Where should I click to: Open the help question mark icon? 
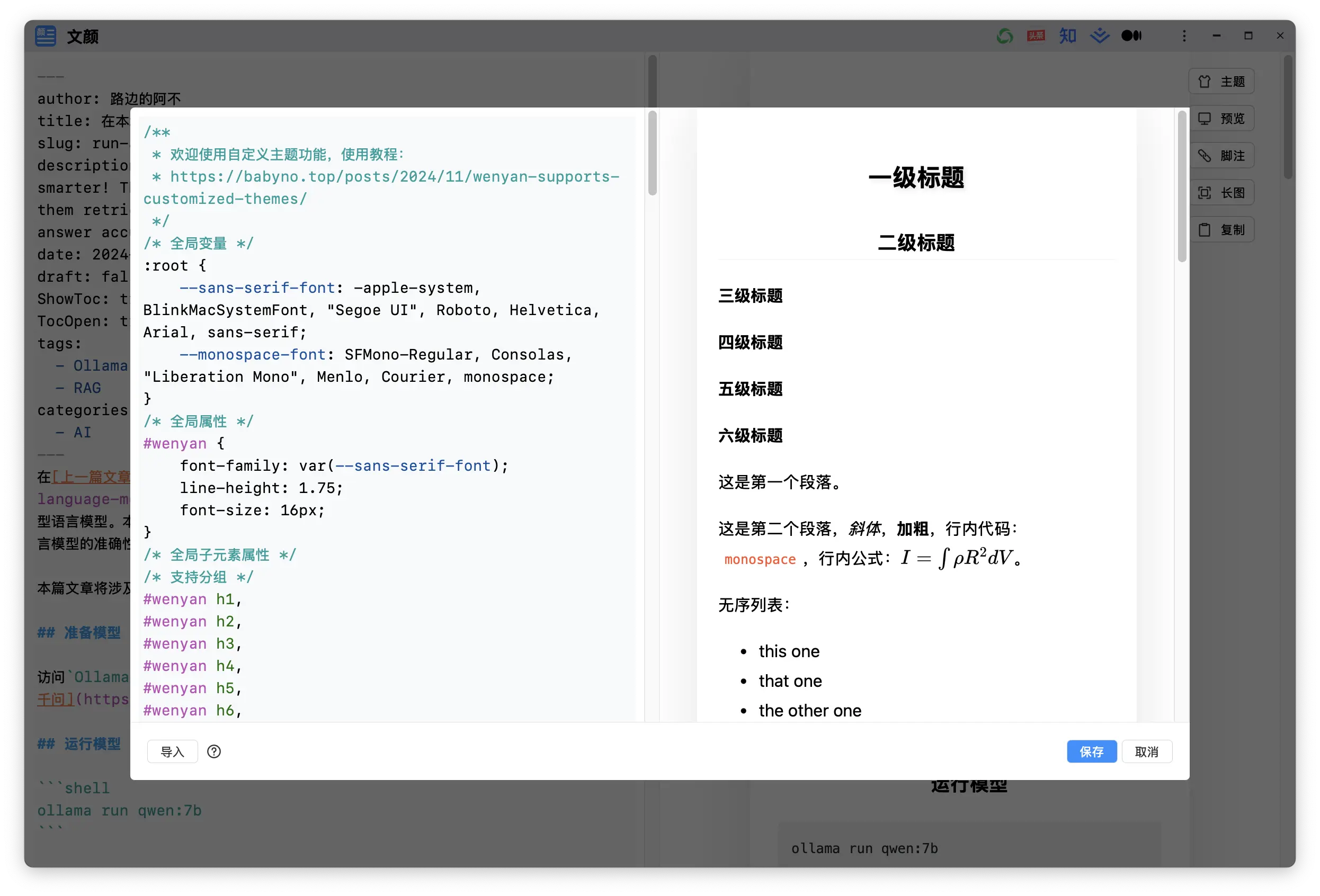[214, 751]
